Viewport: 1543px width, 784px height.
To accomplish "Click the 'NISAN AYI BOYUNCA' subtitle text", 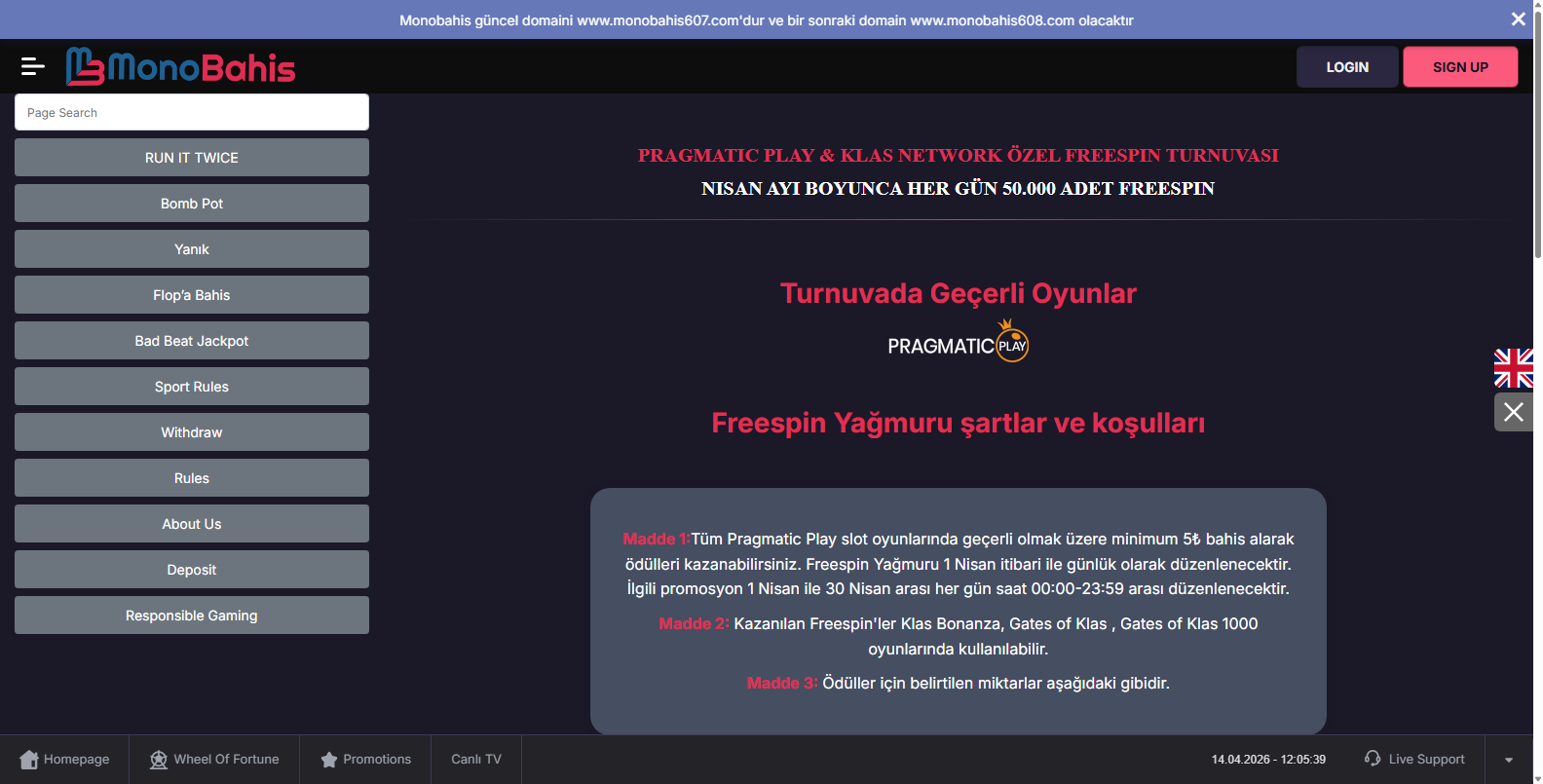I will (959, 188).
